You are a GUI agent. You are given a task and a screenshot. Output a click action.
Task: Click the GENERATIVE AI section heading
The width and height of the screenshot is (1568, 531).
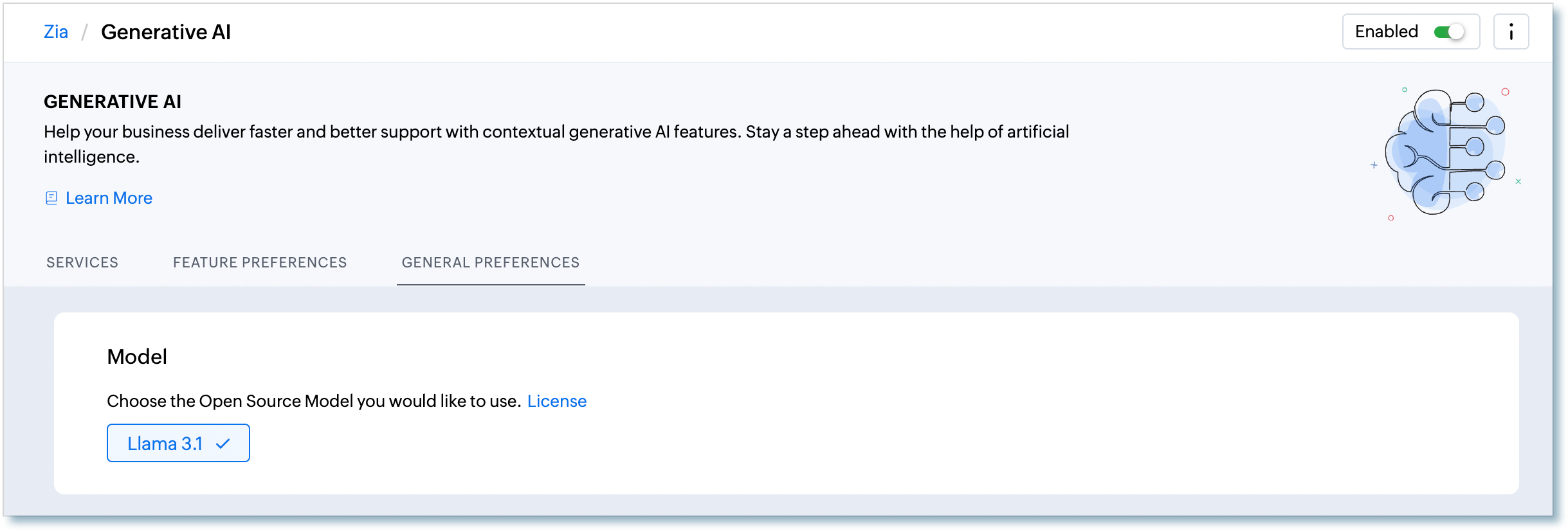pos(113,102)
